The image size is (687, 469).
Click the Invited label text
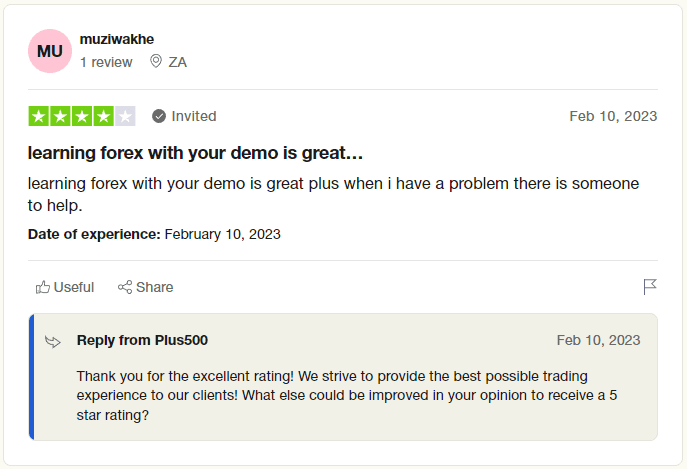tap(194, 116)
